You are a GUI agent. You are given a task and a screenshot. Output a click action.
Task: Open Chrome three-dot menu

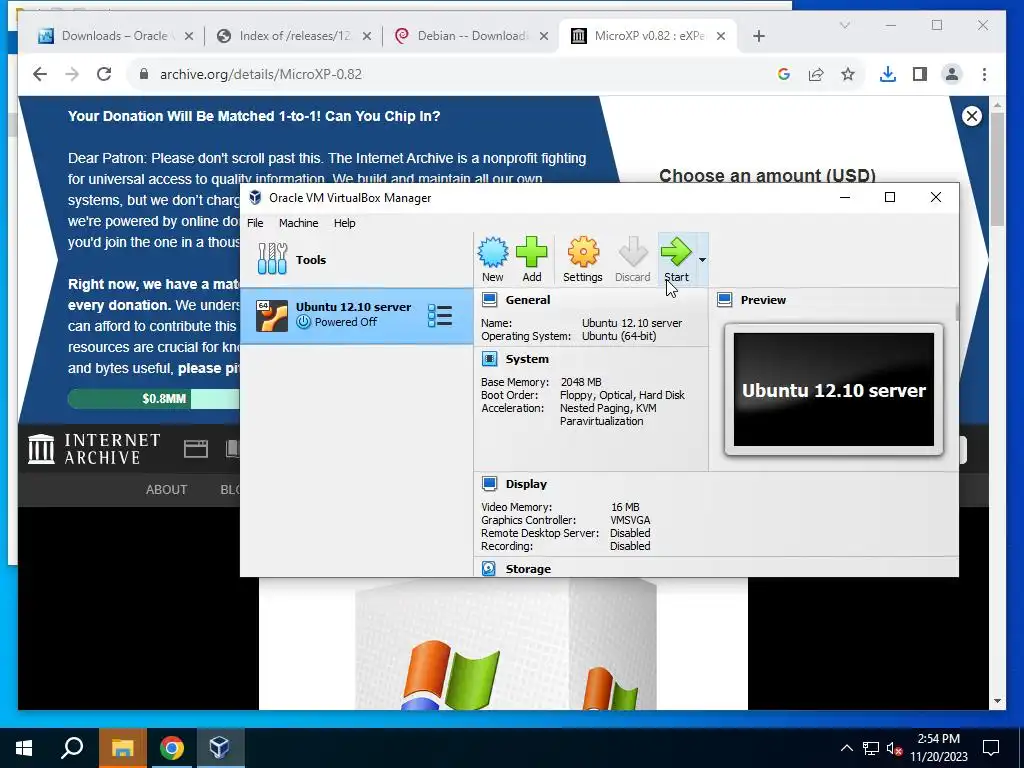point(984,74)
